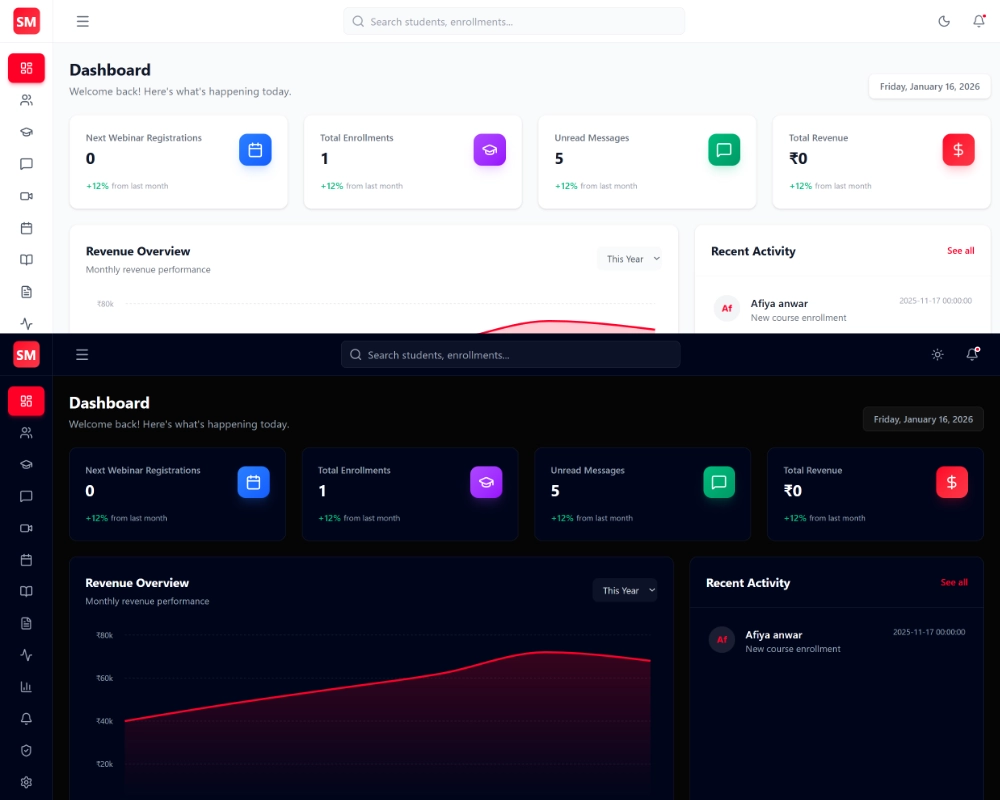Focus the search field in the light-theme header
The width and height of the screenshot is (1000, 800).
[x=514, y=22]
